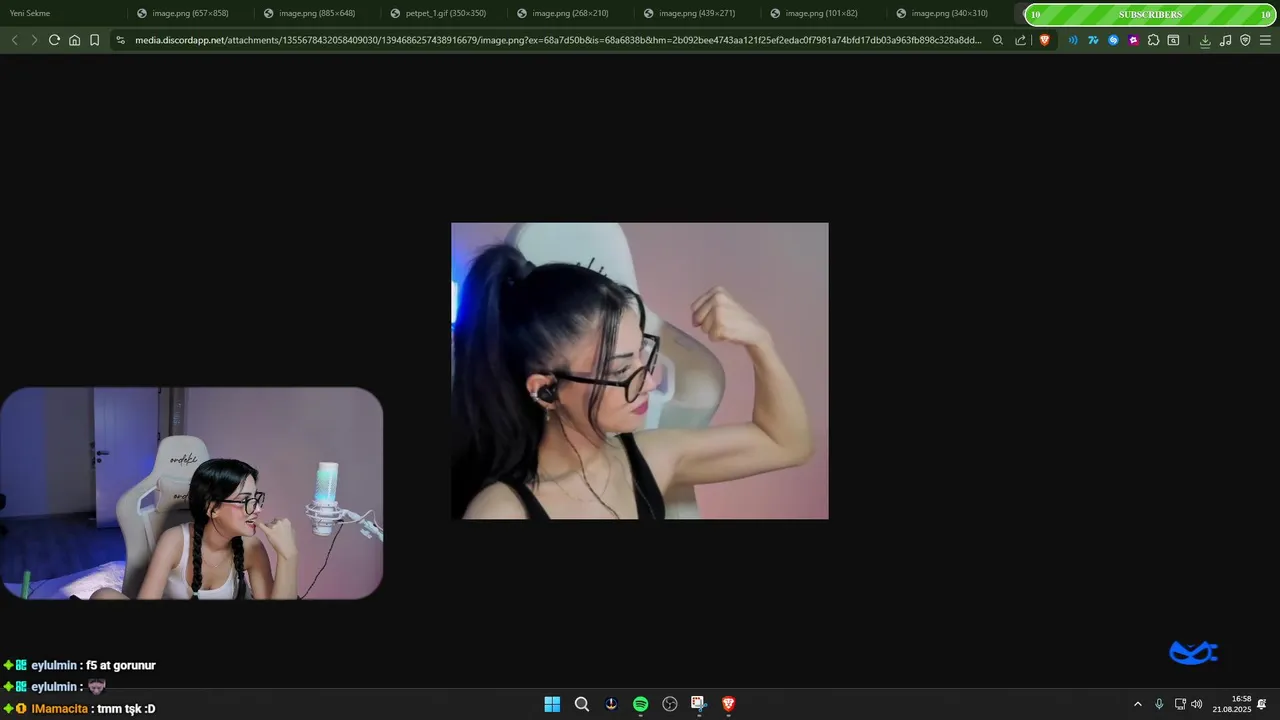Click the webcam overlay video
The width and height of the screenshot is (1280, 720).
click(191, 494)
